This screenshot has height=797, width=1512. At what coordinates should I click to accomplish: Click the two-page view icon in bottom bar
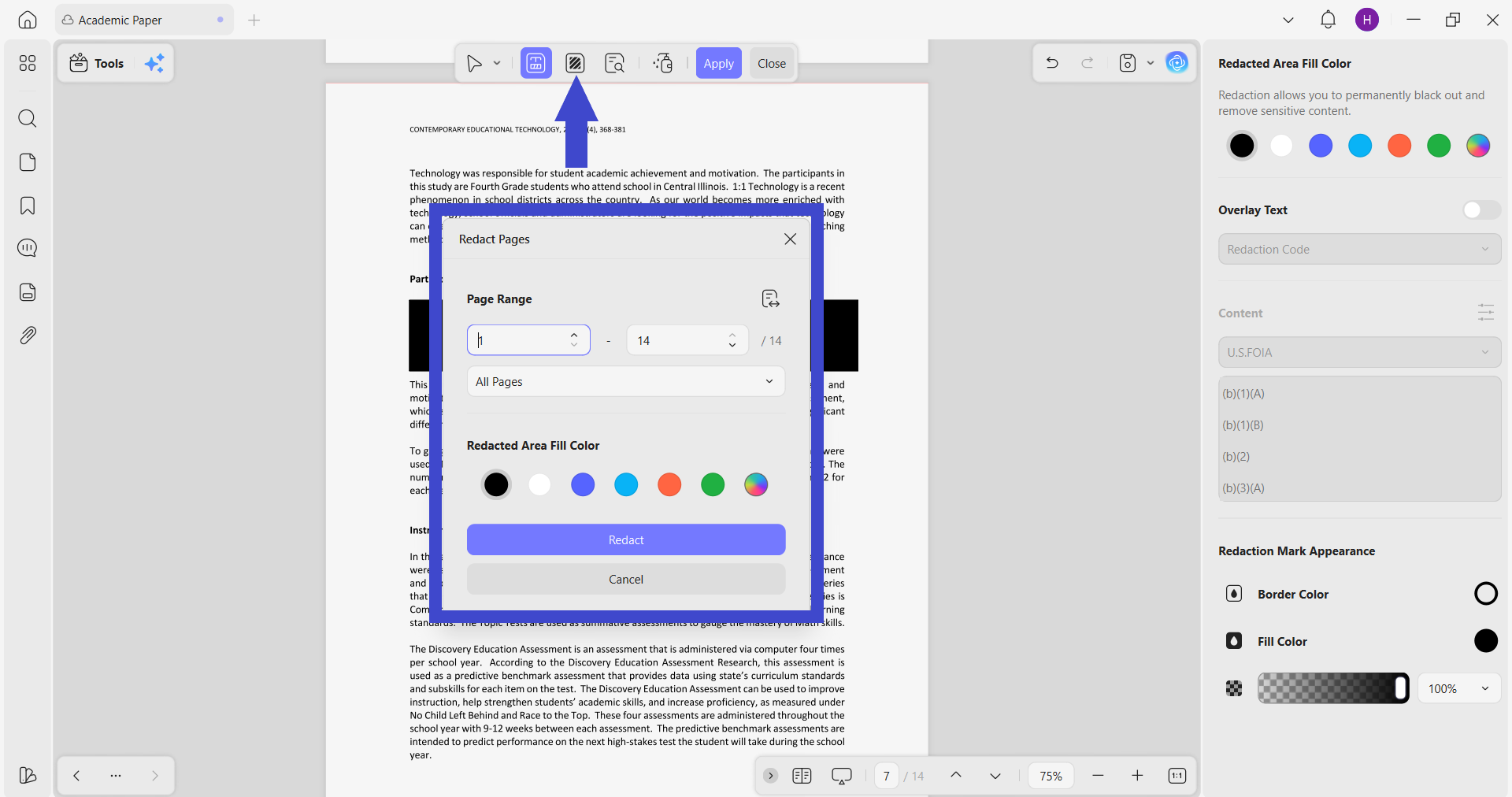point(802,776)
